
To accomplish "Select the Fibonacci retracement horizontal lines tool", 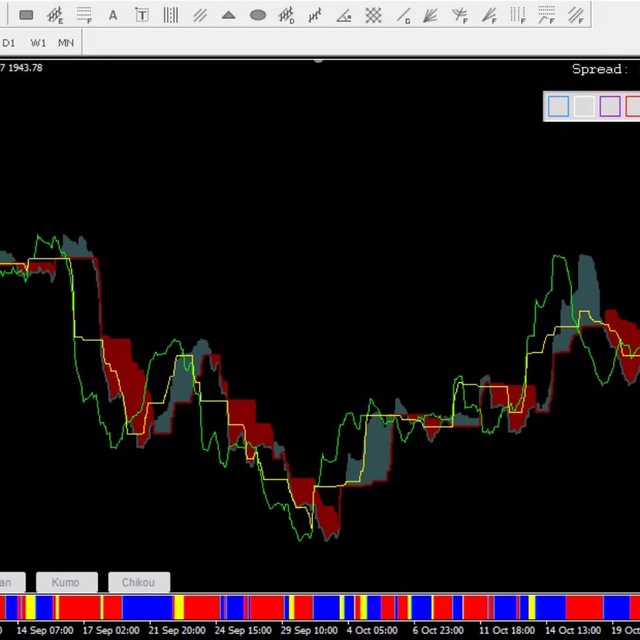I will (x=84, y=16).
